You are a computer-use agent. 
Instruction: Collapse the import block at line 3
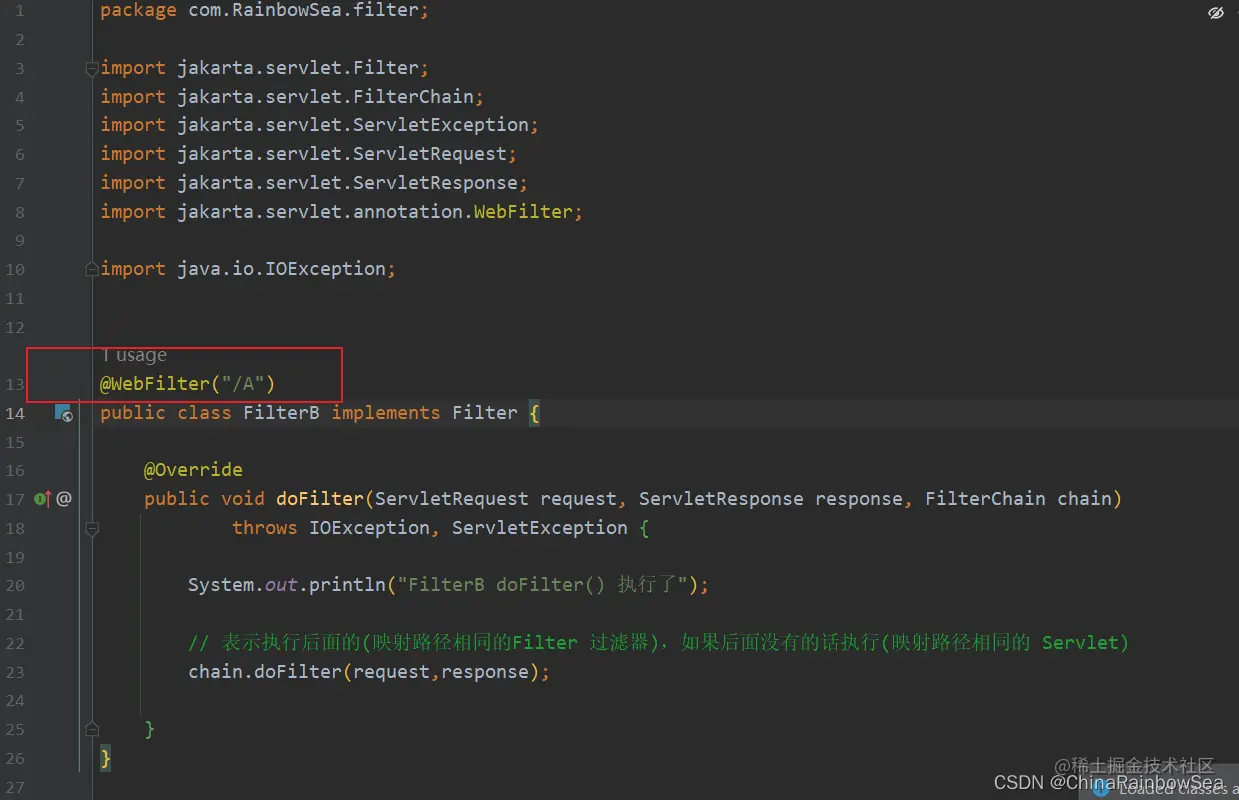click(x=92, y=69)
